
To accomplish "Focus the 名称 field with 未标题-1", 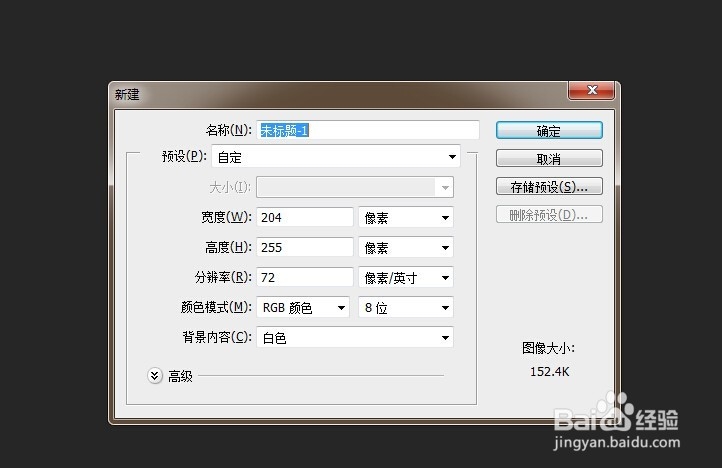I will 367,130.
